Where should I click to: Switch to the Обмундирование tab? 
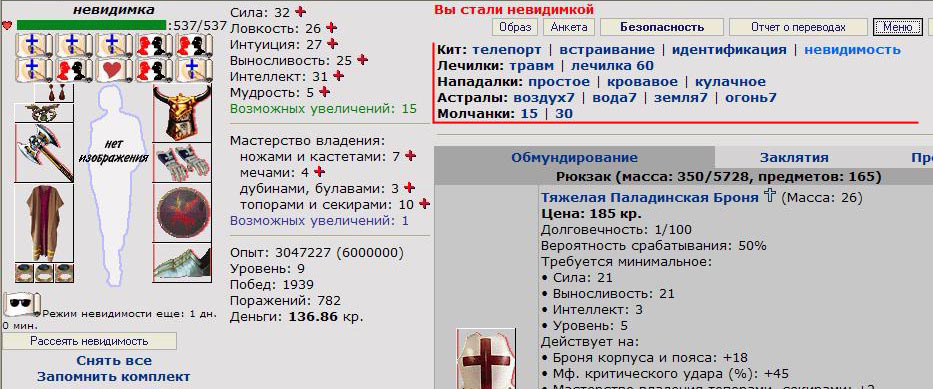[x=574, y=158]
